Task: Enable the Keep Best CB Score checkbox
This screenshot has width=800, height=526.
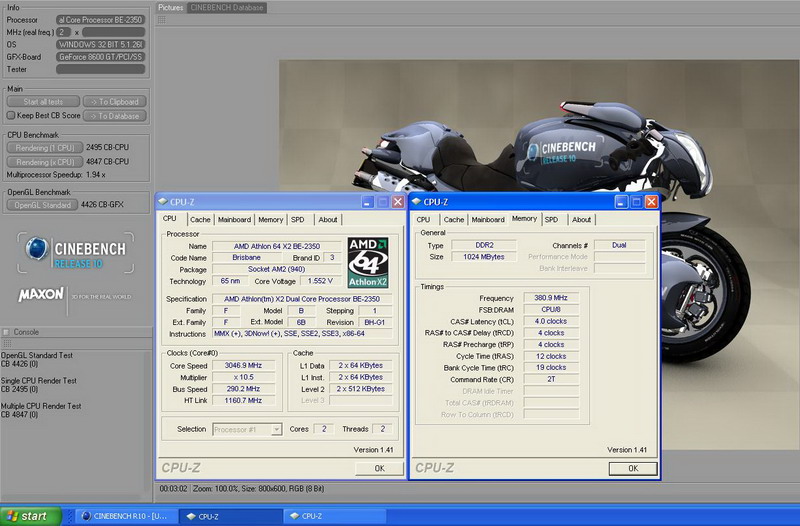Action: point(11,115)
